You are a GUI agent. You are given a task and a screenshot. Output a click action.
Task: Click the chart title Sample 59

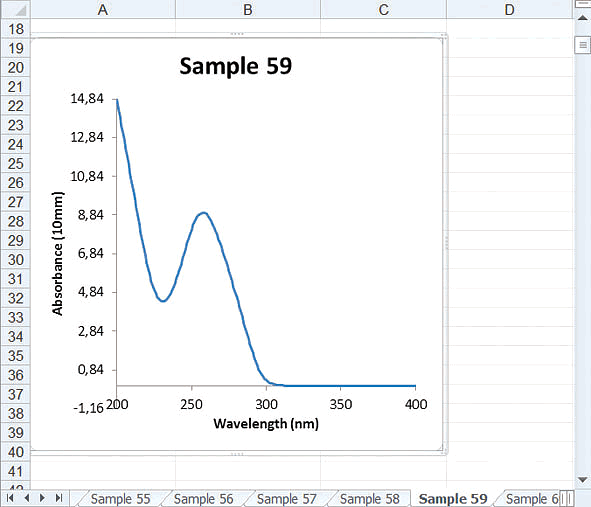point(236,66)
